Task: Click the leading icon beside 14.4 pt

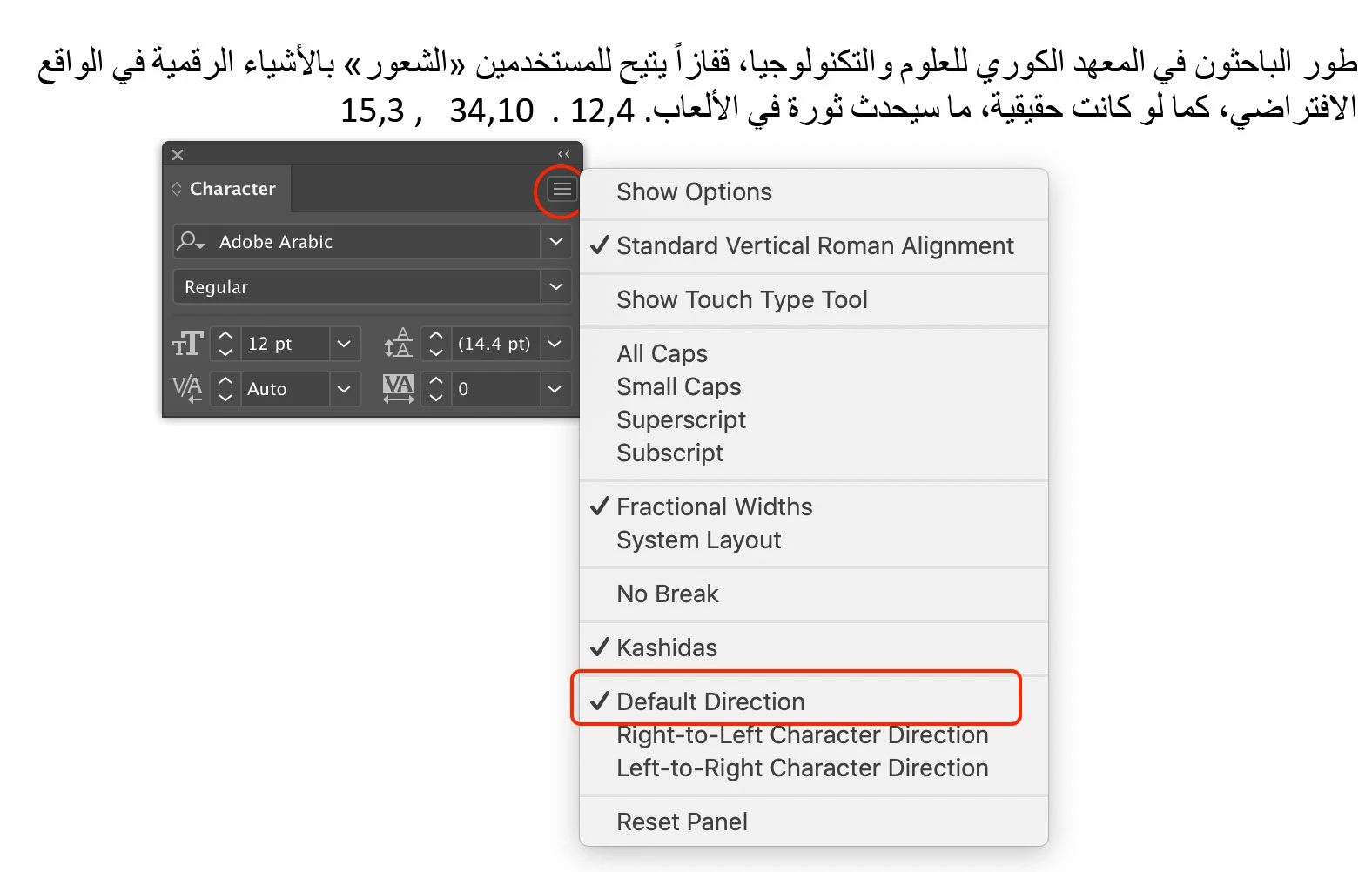Action: [399, 343]
